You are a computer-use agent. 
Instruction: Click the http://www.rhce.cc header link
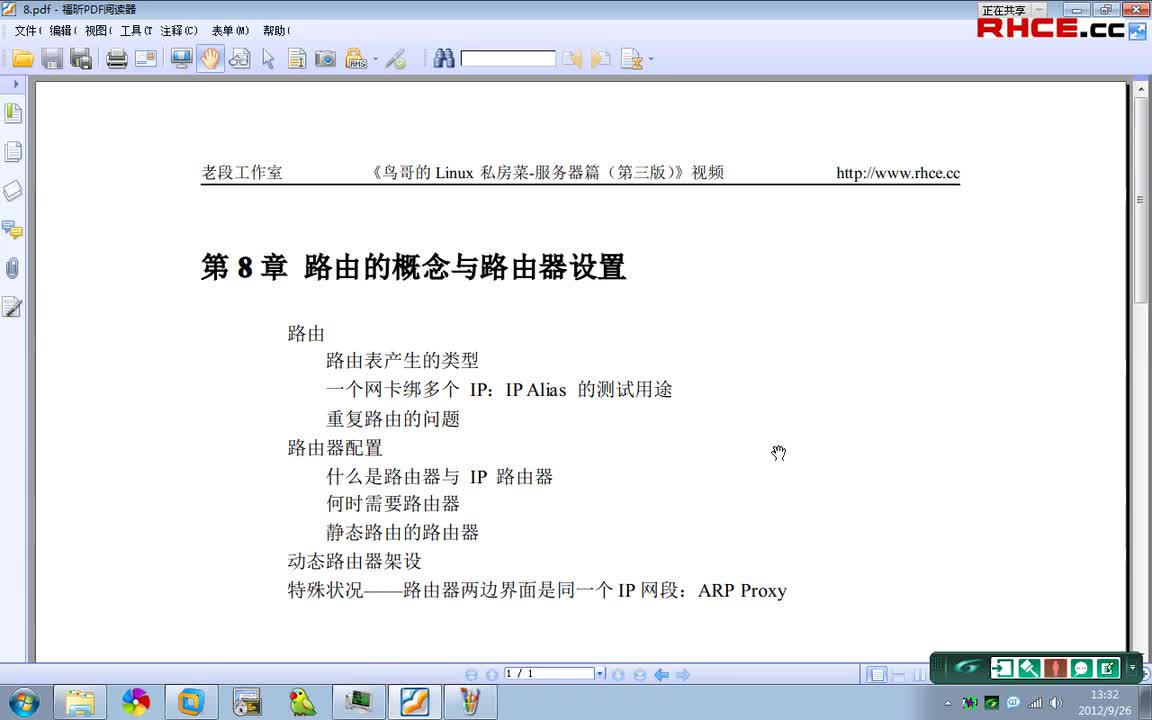click(x=898, y=173)
